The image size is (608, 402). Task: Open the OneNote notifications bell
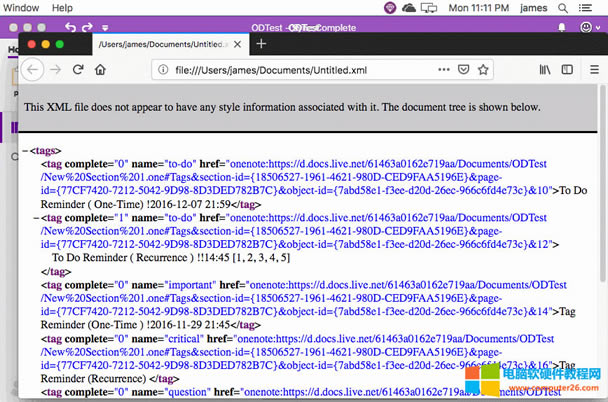[560, 26]
